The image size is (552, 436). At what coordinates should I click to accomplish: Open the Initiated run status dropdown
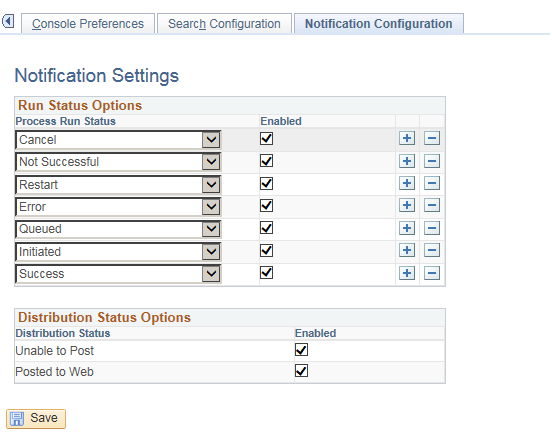coord(118,252)
